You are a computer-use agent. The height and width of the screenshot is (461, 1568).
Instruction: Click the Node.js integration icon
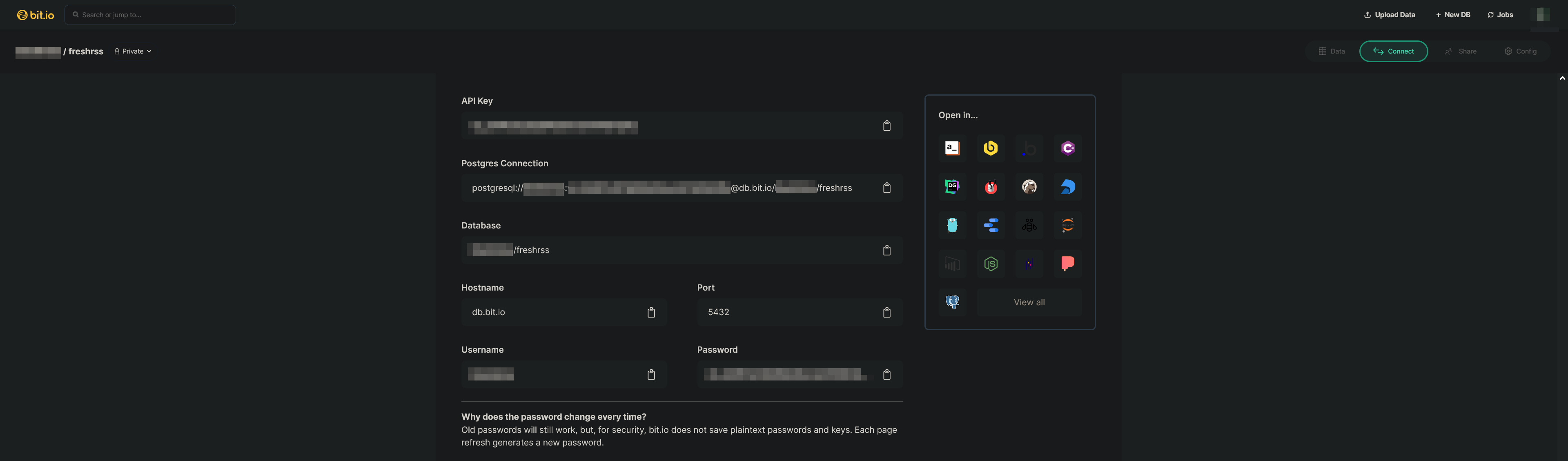point(990,264)
